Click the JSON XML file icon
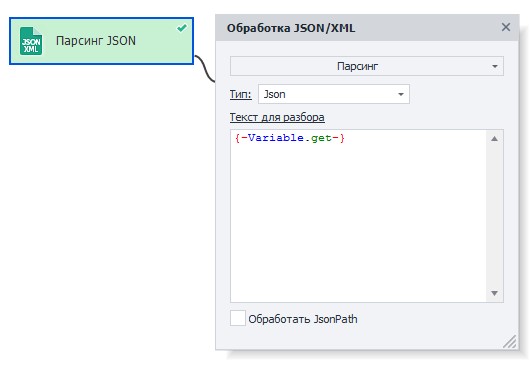Viewport: 531px width, 366px height. 31,41
